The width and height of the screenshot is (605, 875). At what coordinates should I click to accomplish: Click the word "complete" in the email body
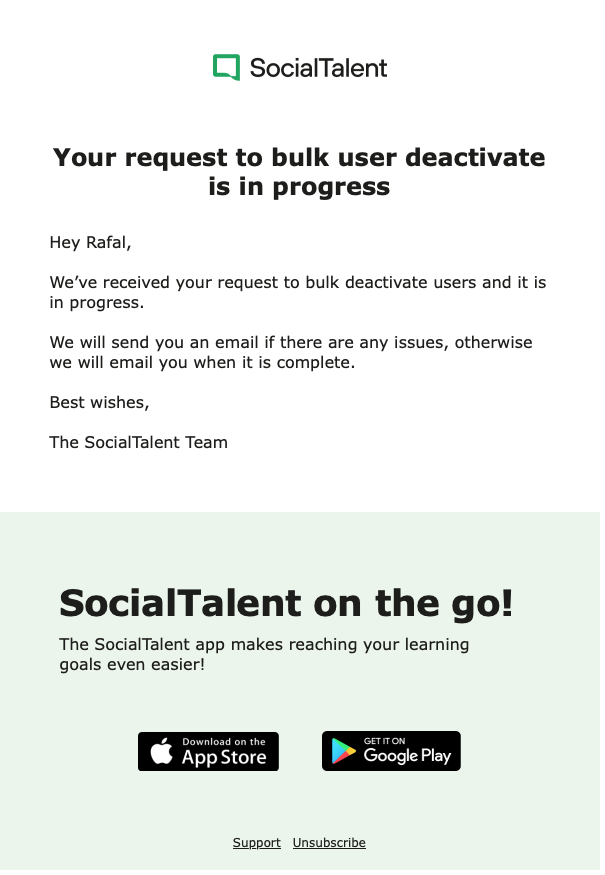coord(318,362)
